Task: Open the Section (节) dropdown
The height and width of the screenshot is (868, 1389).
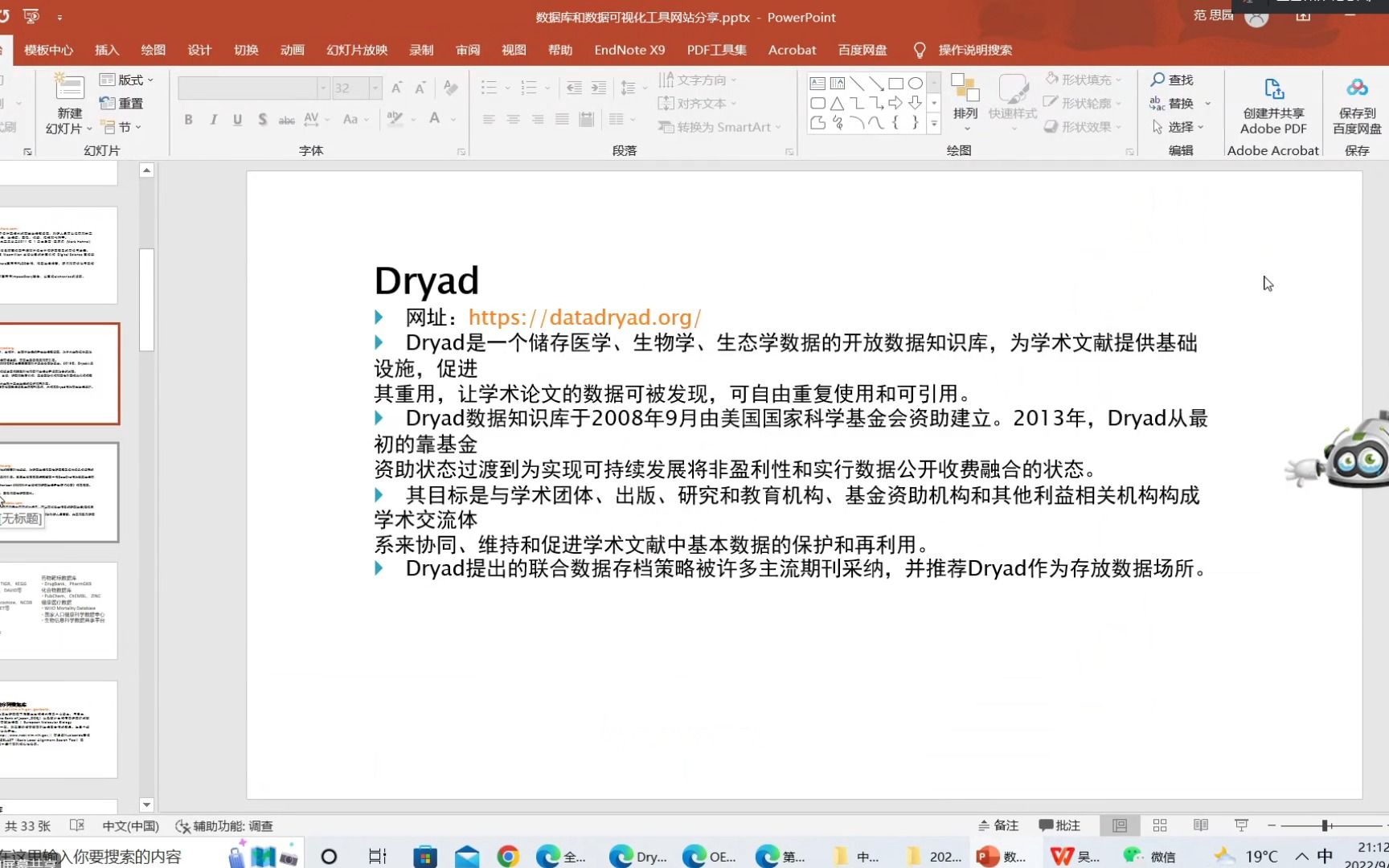Action: pyautogui.click(x=121, y=127)
